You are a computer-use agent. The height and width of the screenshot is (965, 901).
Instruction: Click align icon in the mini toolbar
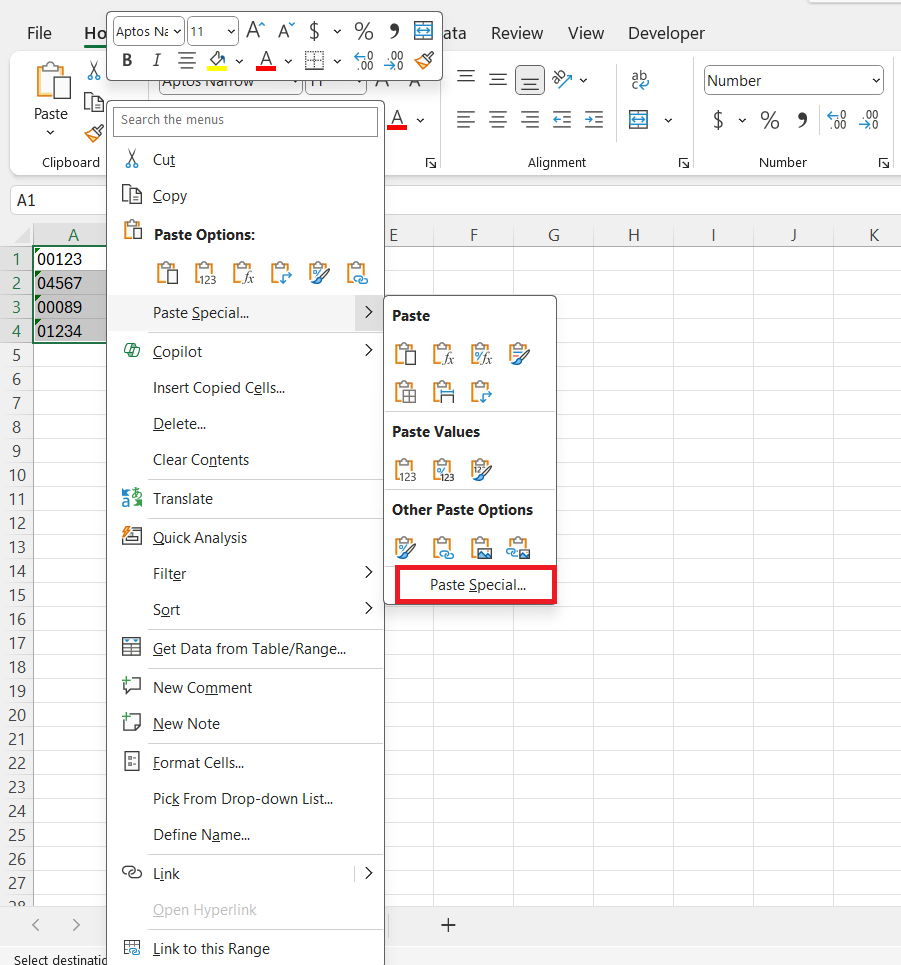(x=186, y=60)
